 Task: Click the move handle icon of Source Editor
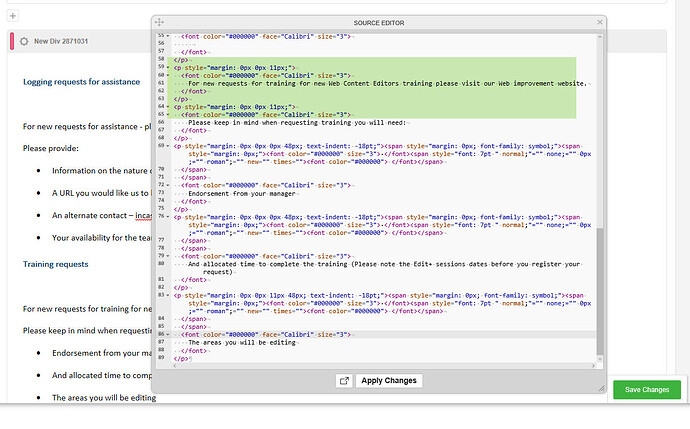pos(159,22)
